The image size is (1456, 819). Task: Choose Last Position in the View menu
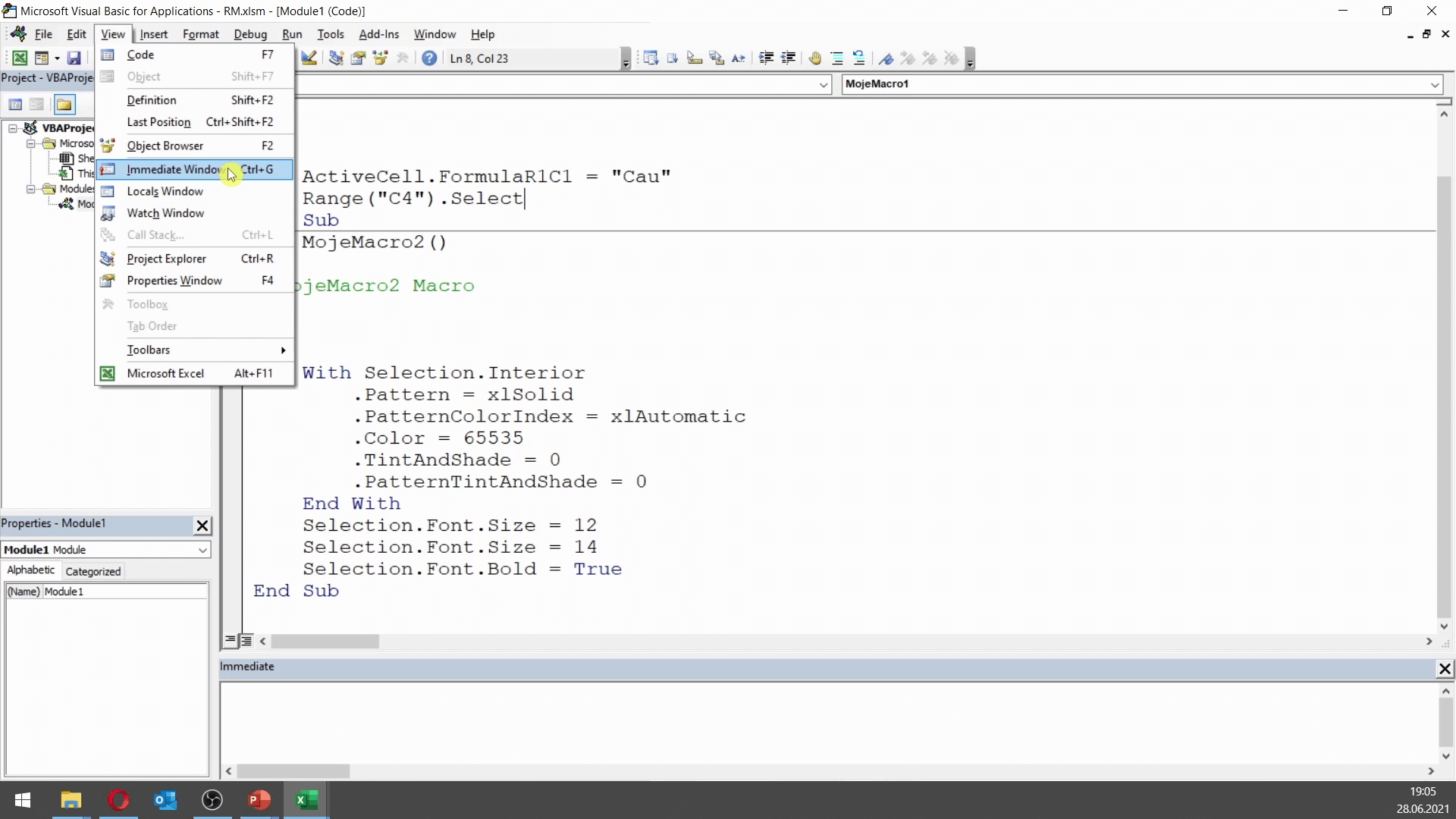point(195,122)
